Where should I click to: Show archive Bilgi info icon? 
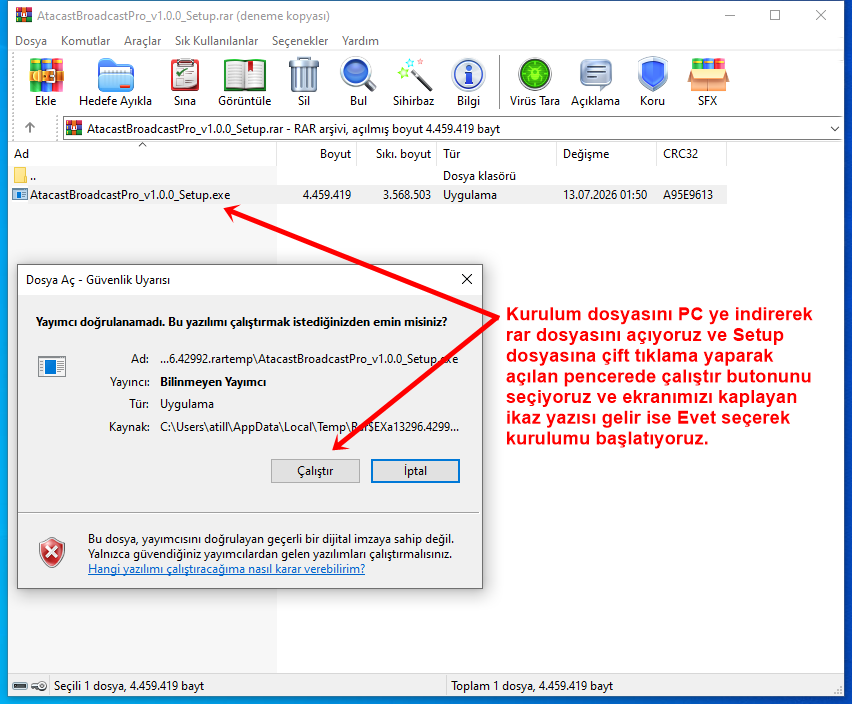[x=468, y=75]
